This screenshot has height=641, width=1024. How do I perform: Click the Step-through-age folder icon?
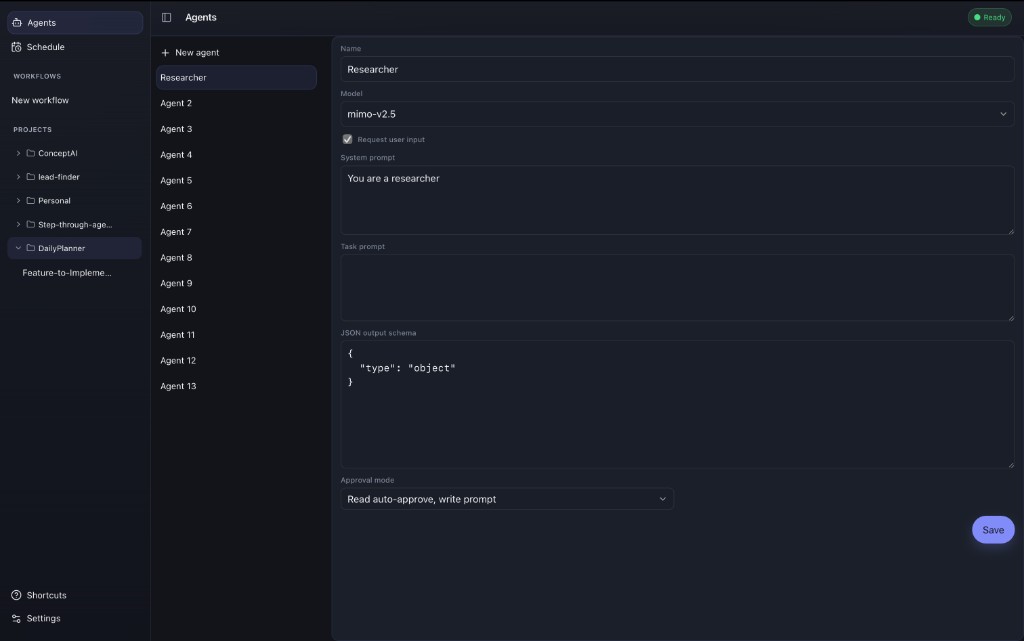(x=31, y=225)
